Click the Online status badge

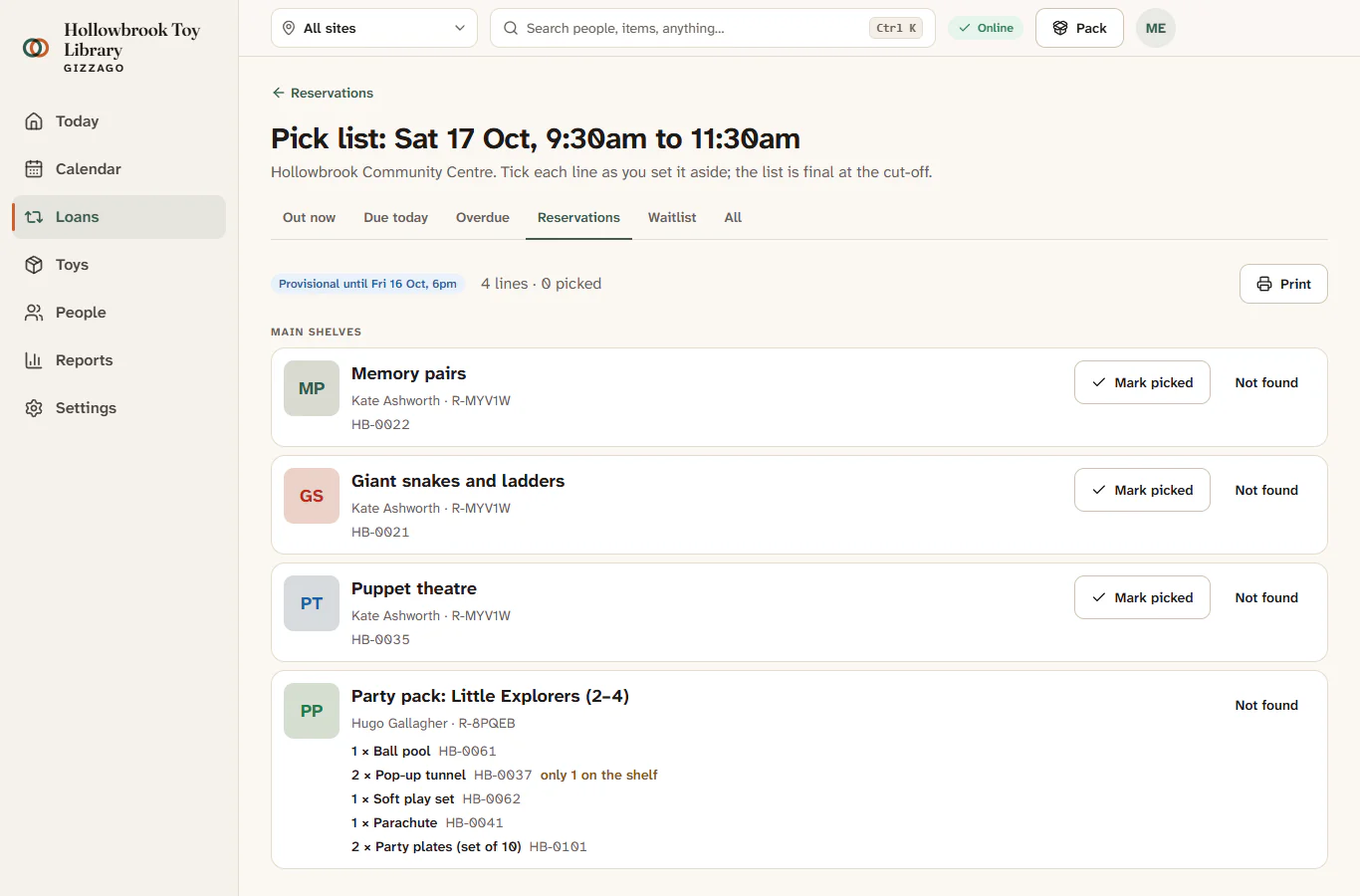[x=986, y=28]
